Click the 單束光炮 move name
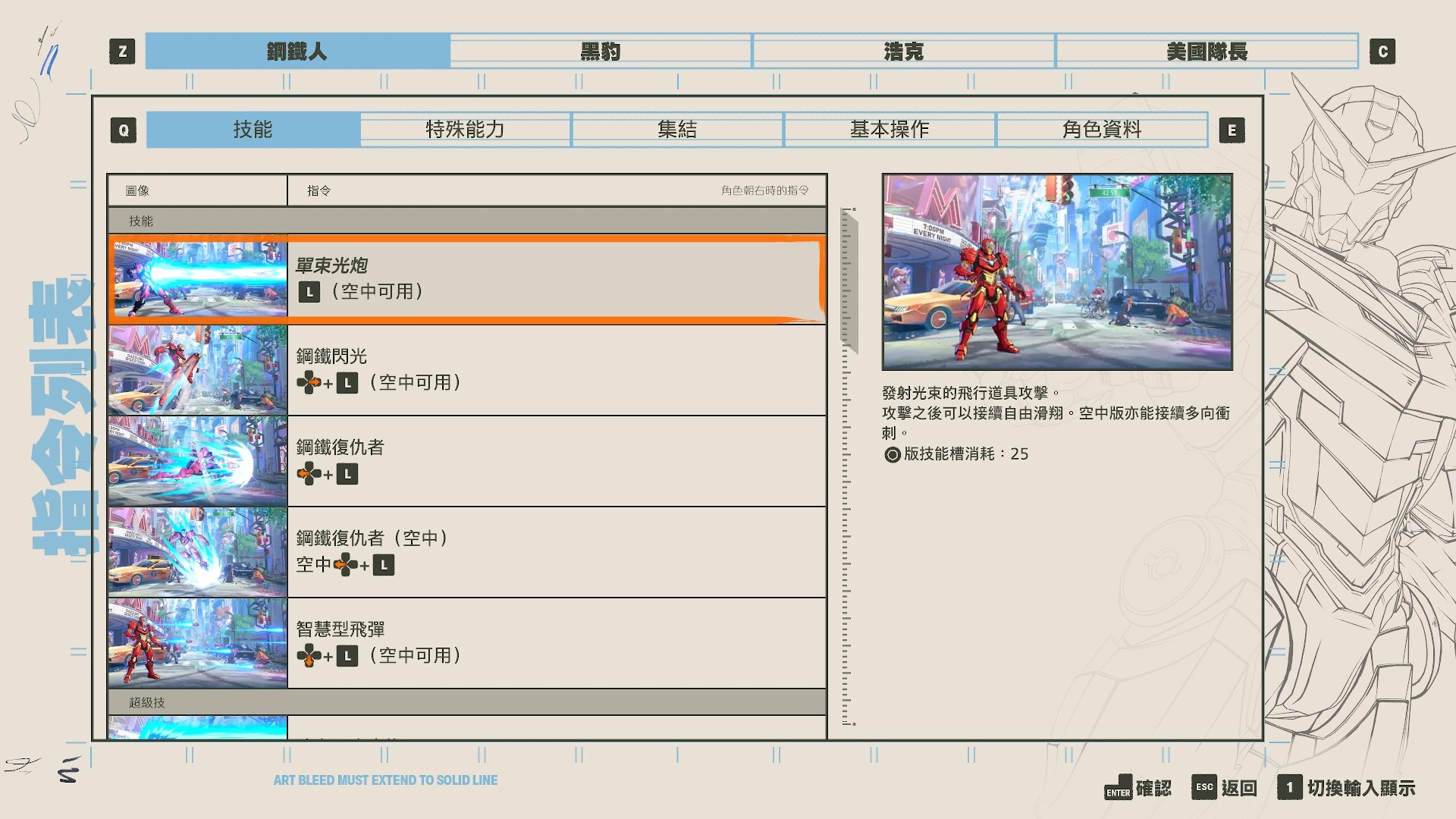Image resolution: width=1456 pixels, height=819 pixels. (x=331, y=265)
